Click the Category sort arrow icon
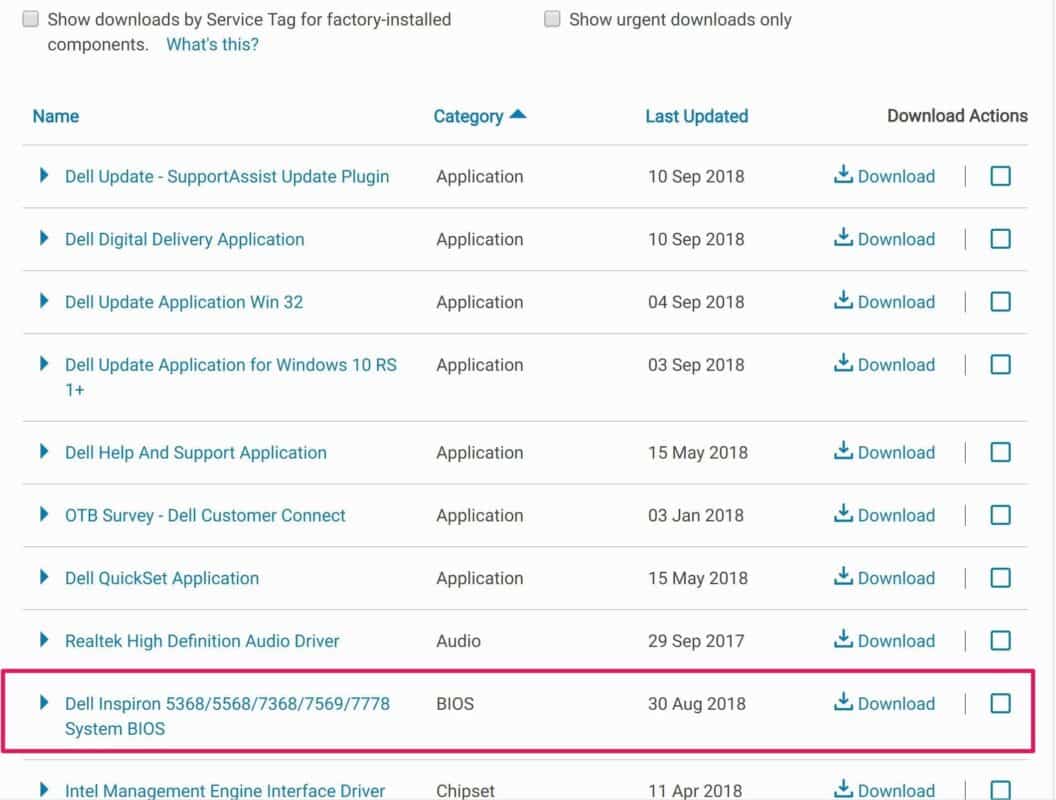 517,114
